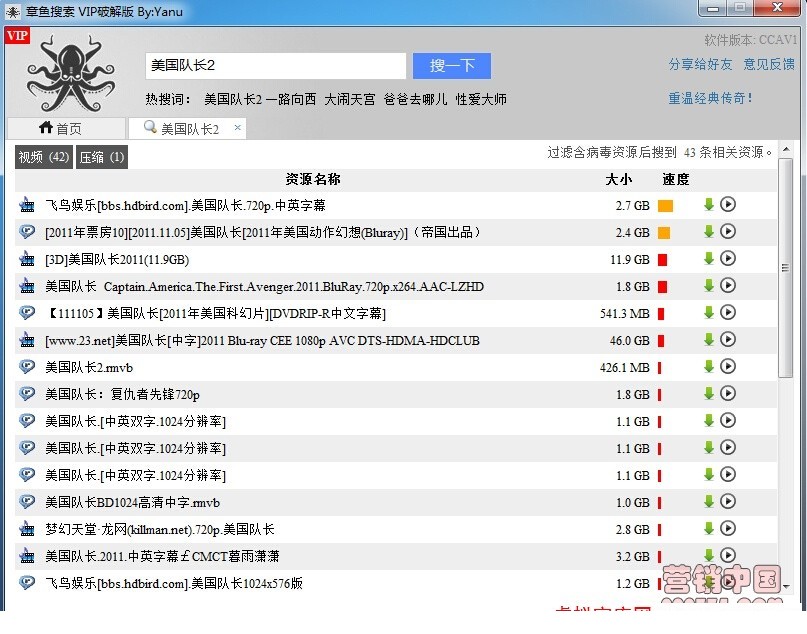Switch to the 美国队长2 search tab
The height and width of the screenshot is (634, 807).
click(187, 128)
